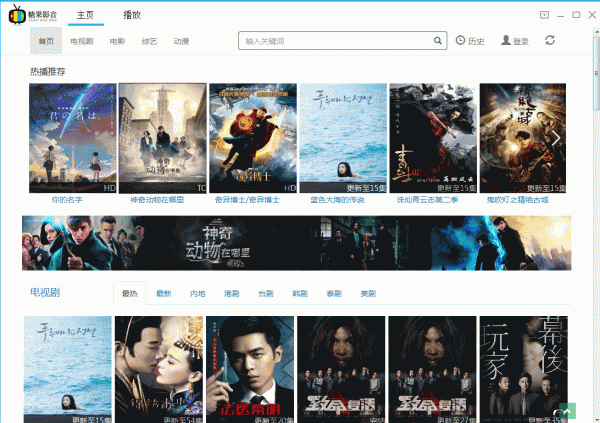Click the refresh arrows icon

550,40
